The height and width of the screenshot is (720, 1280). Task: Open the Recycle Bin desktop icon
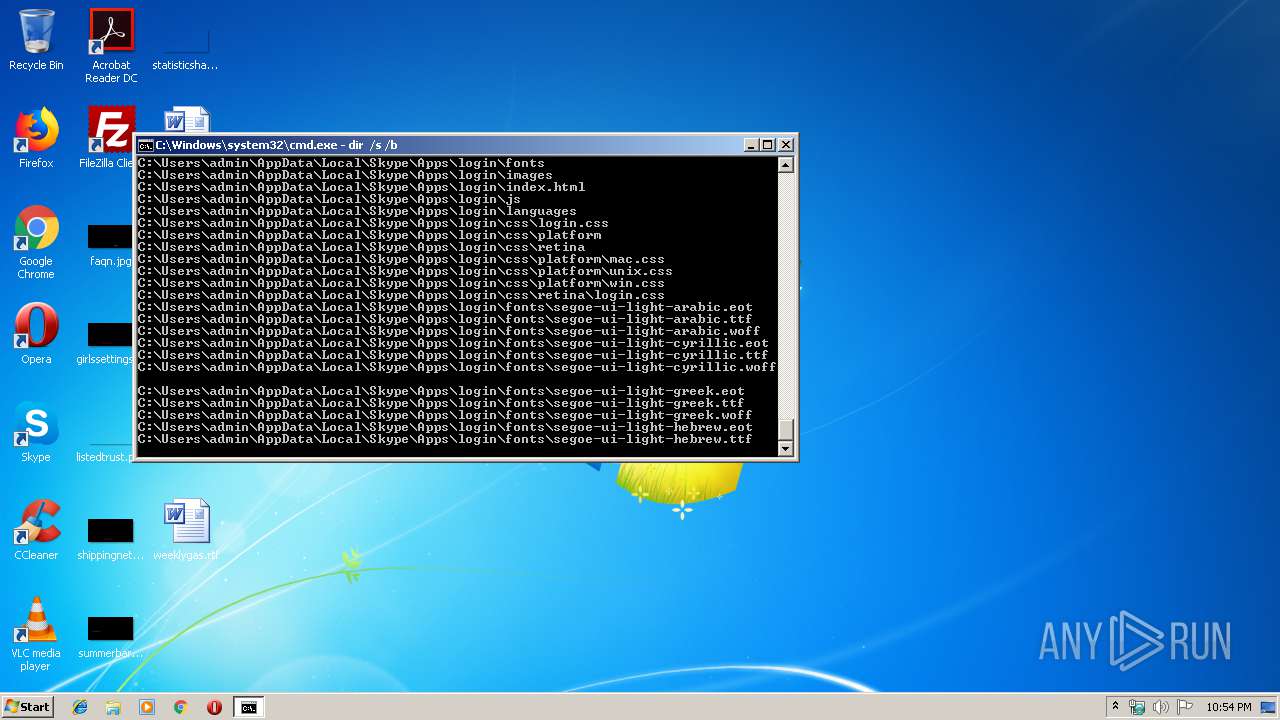(x=36, y=41)
